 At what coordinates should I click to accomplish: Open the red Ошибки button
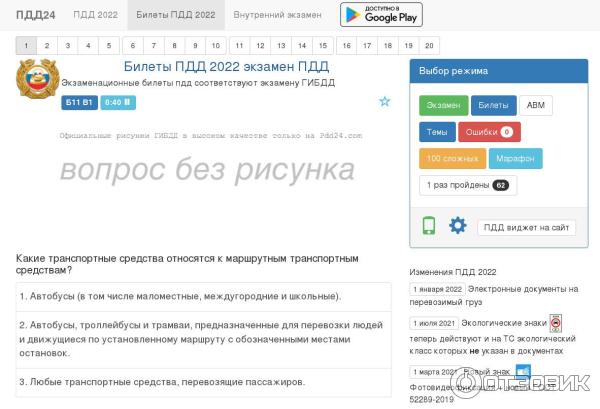(489, 132)
